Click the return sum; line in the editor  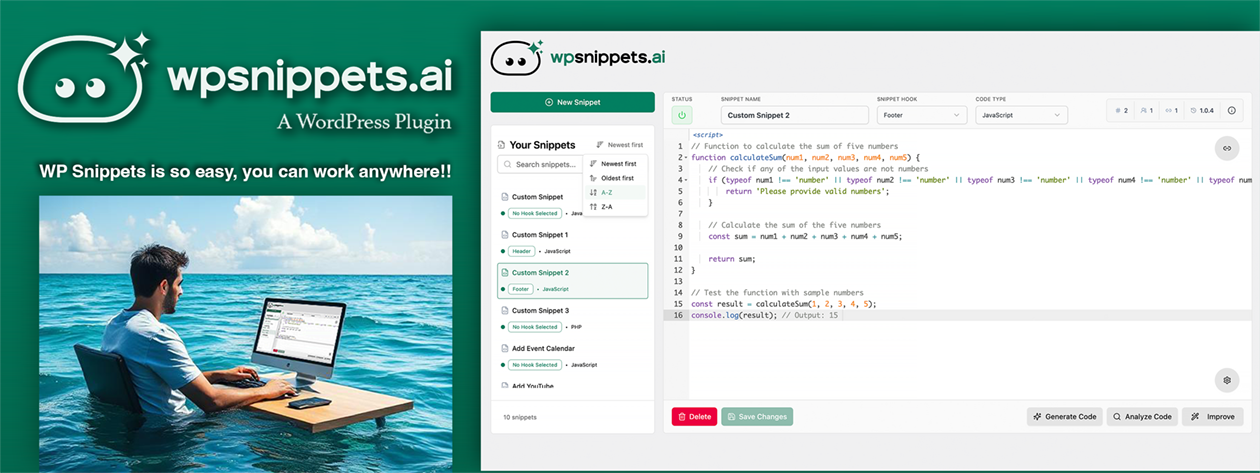pyautogui.click(x=733, y=259)
